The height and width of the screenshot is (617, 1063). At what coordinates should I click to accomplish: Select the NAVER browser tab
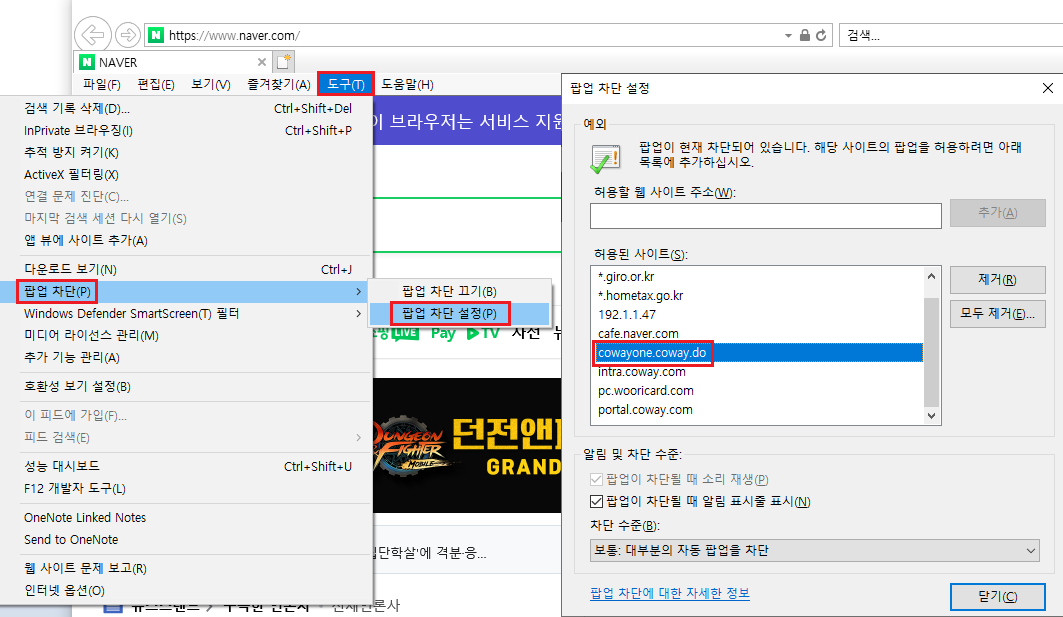pos(173,62)
